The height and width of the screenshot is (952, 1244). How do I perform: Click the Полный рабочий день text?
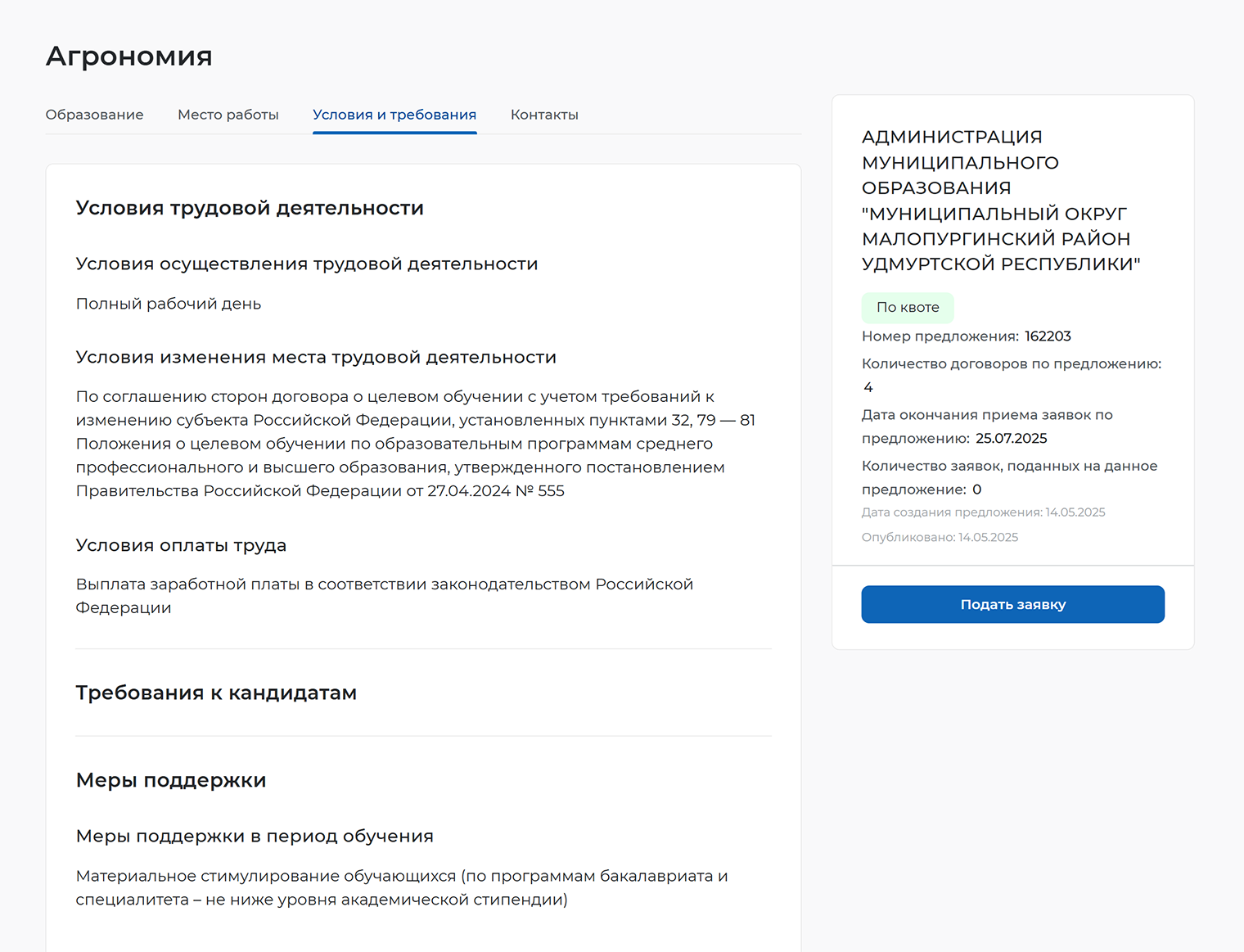(x=169, y=304)
